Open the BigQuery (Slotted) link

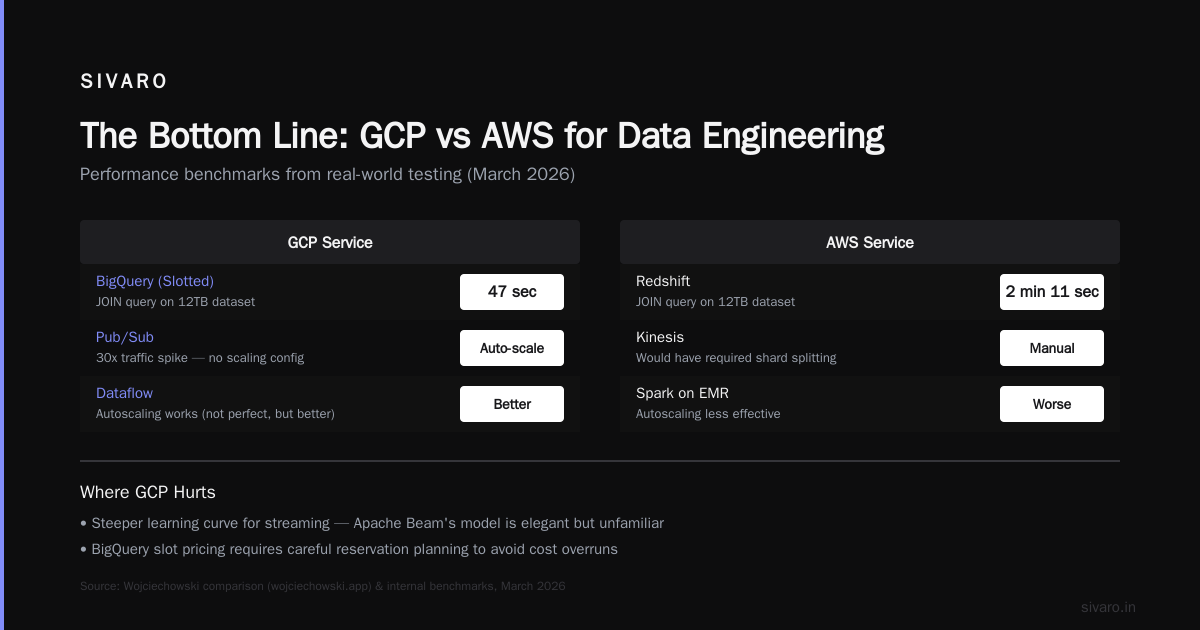pyautogui.click(x=155, y=281)
